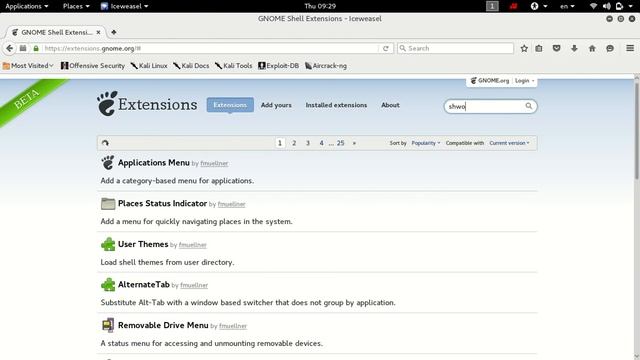
Task: Click the Places Status Indicator folder icon
Action: point(108,203)
